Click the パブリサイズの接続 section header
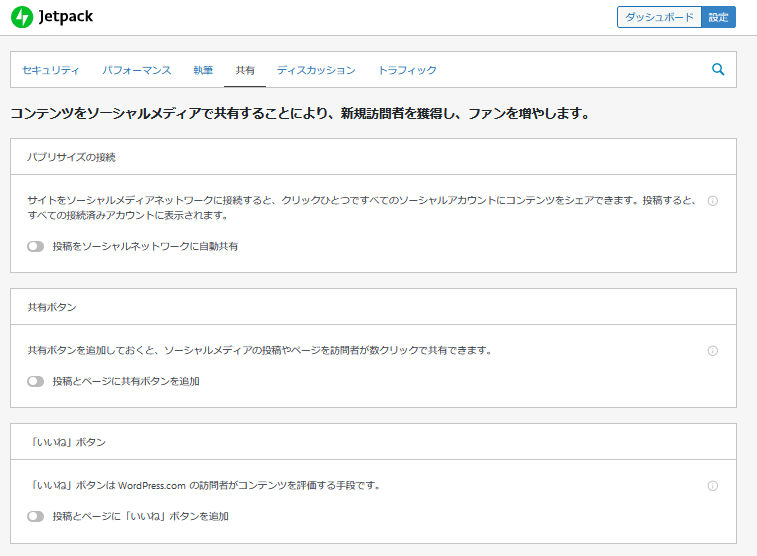757x556 pixels. (x=72, y=157)
